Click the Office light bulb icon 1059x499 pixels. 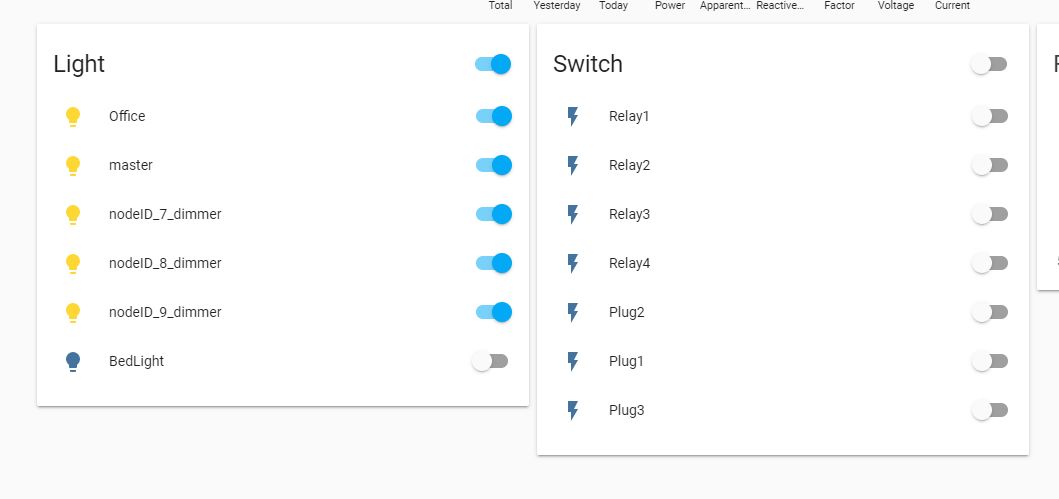click(72, 117)
